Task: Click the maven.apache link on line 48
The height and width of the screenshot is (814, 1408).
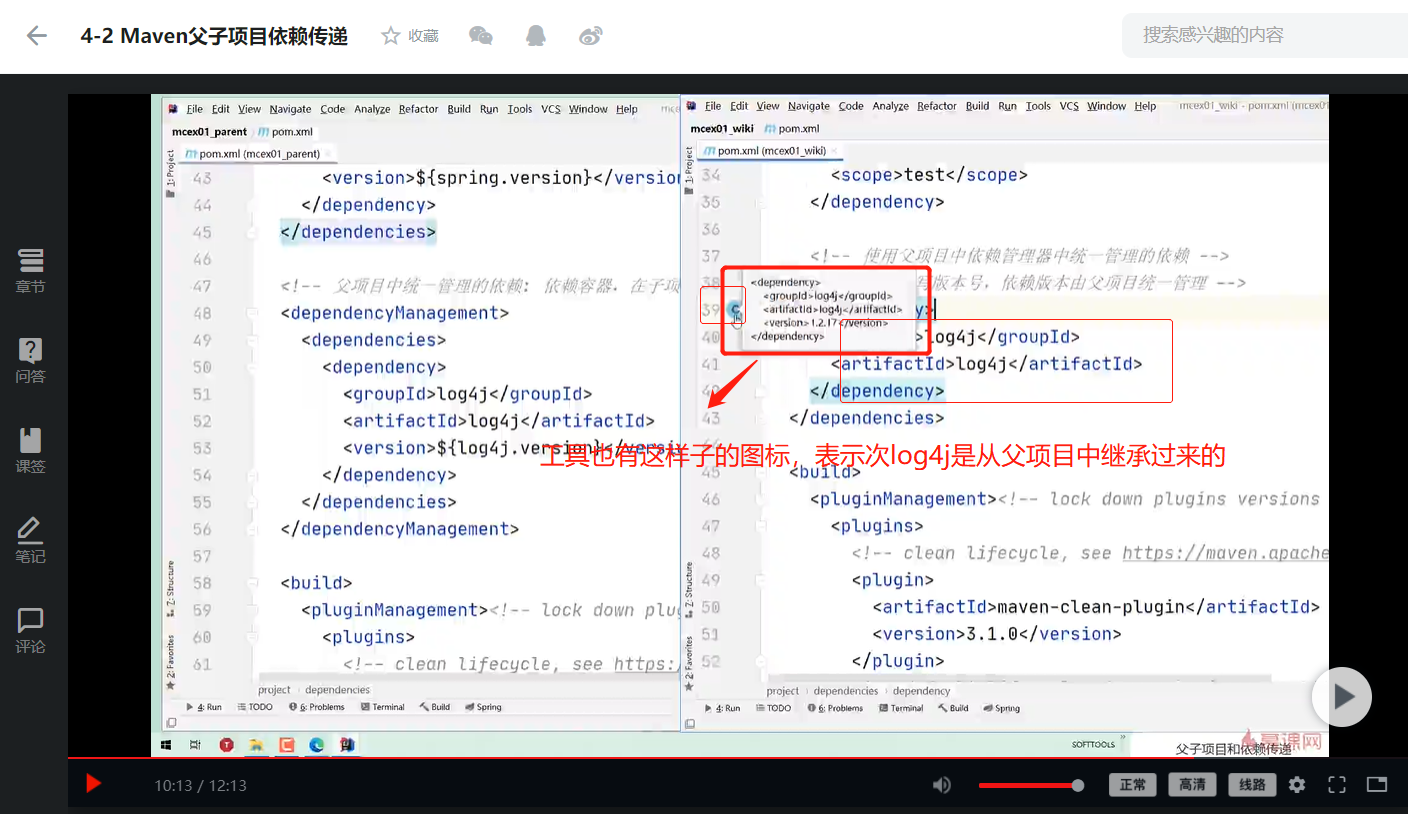Action: (x=1225, y=553)
